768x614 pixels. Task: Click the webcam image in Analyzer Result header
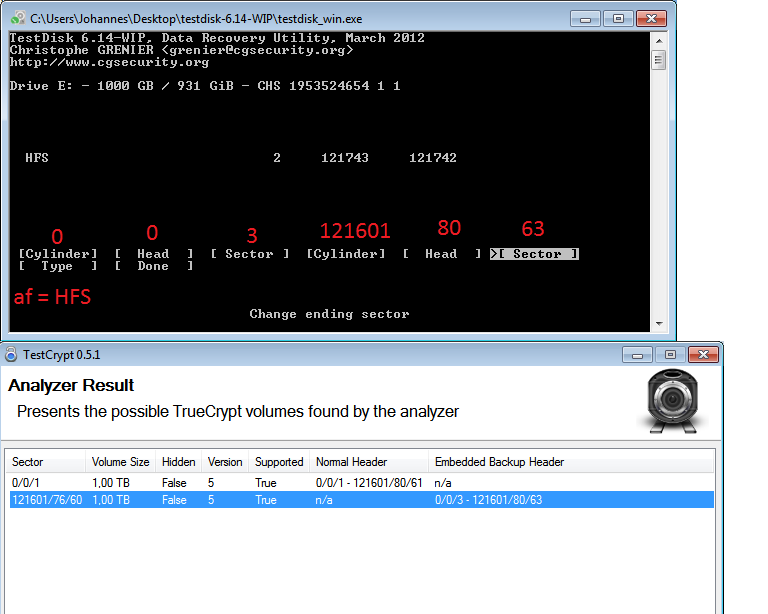672,401
